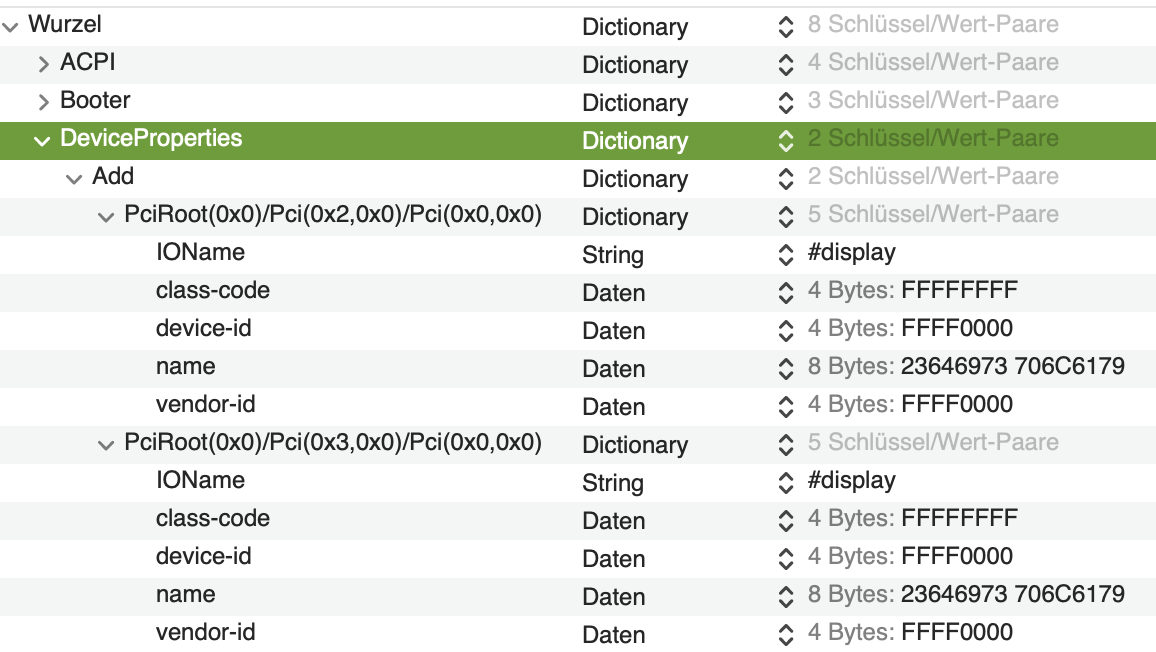Select the class-code key under Pci(0x3,0x0)

[x=212, y=518]
